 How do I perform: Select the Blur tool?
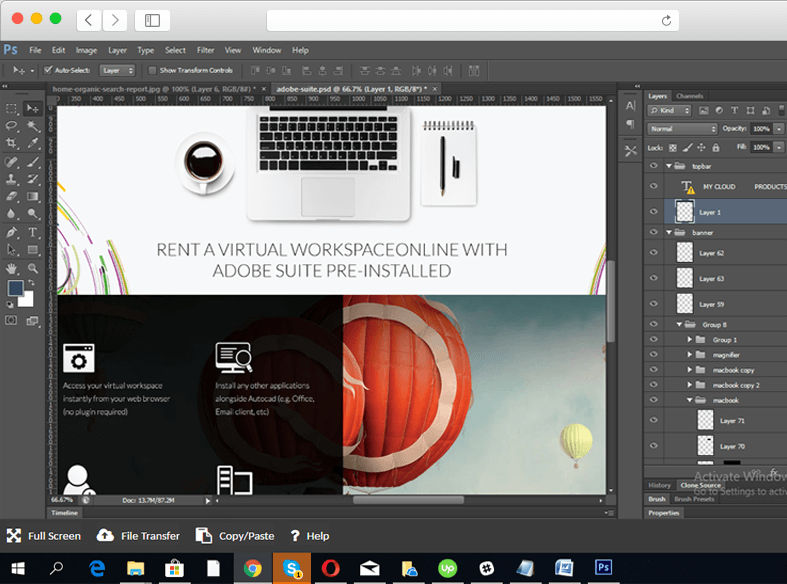point(11,214)
